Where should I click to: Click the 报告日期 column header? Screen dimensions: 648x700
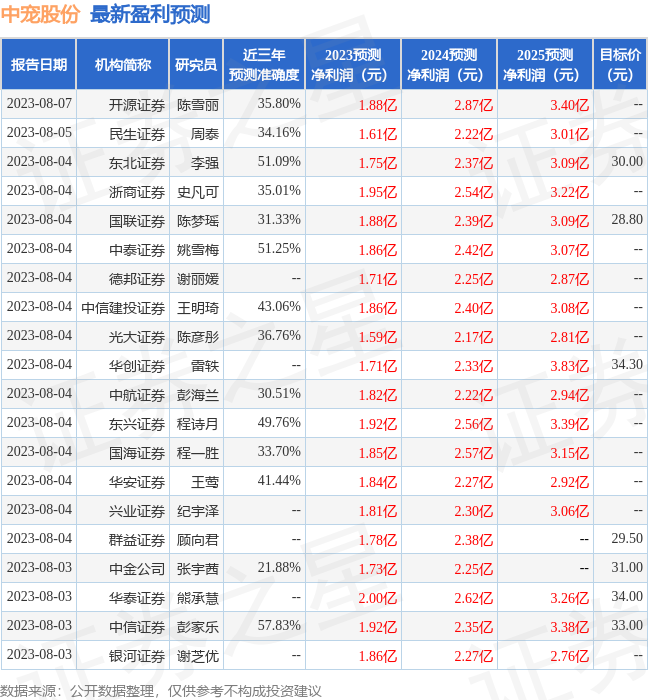coord(39,64)
